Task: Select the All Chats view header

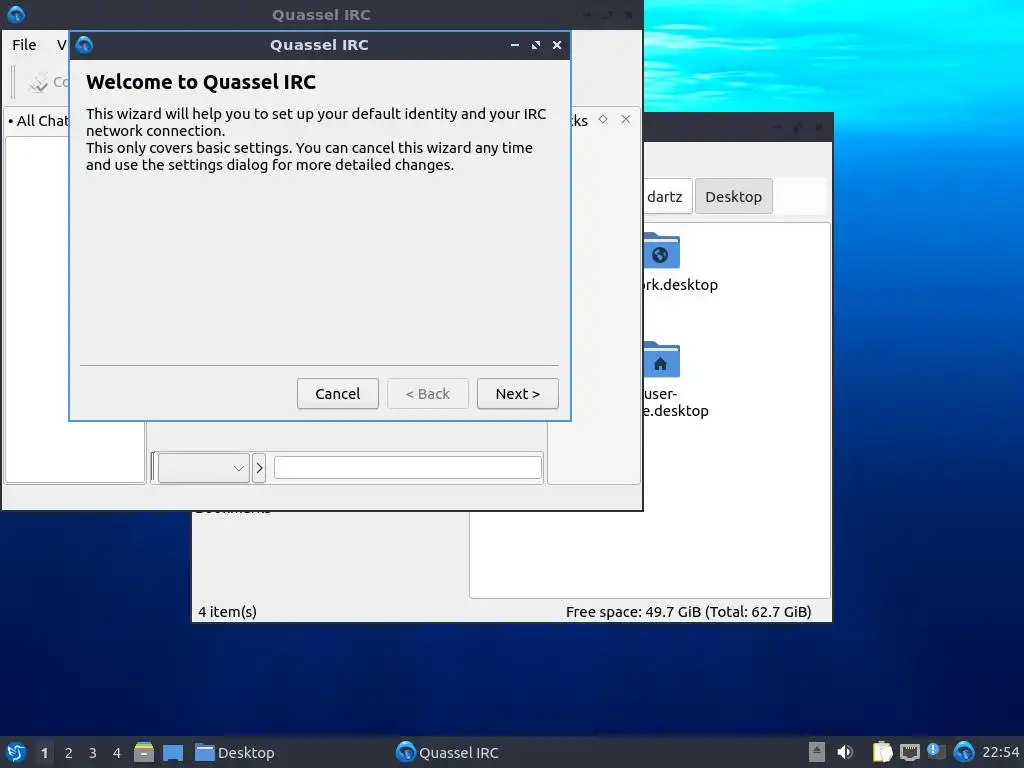Action: coord(38,121)
